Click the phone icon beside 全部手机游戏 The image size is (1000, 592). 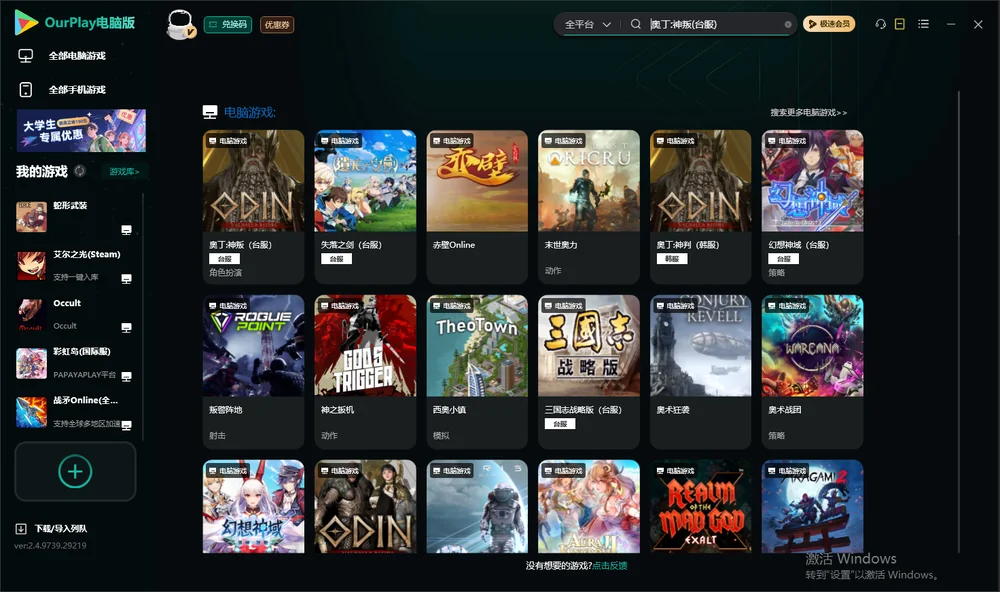point(26,89)
